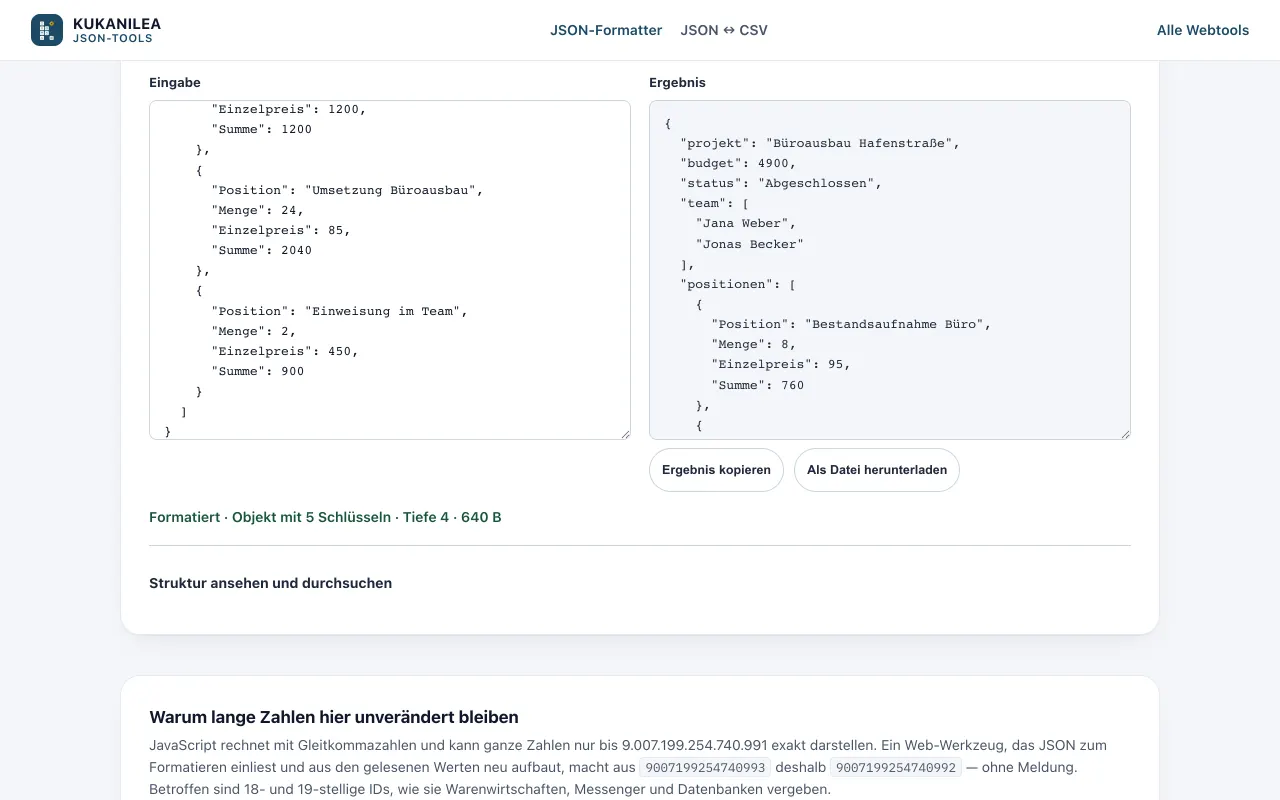
Task: Click inside the Ergebnis output area
Action: pyautogui.click(x=890, y=270)
